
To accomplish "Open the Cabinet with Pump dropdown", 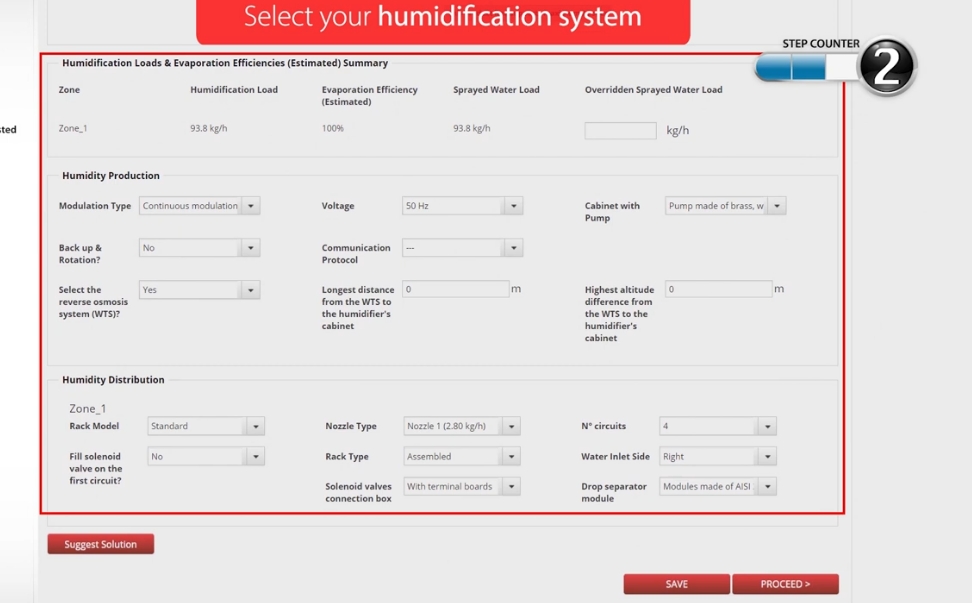I will pos(725,206).
